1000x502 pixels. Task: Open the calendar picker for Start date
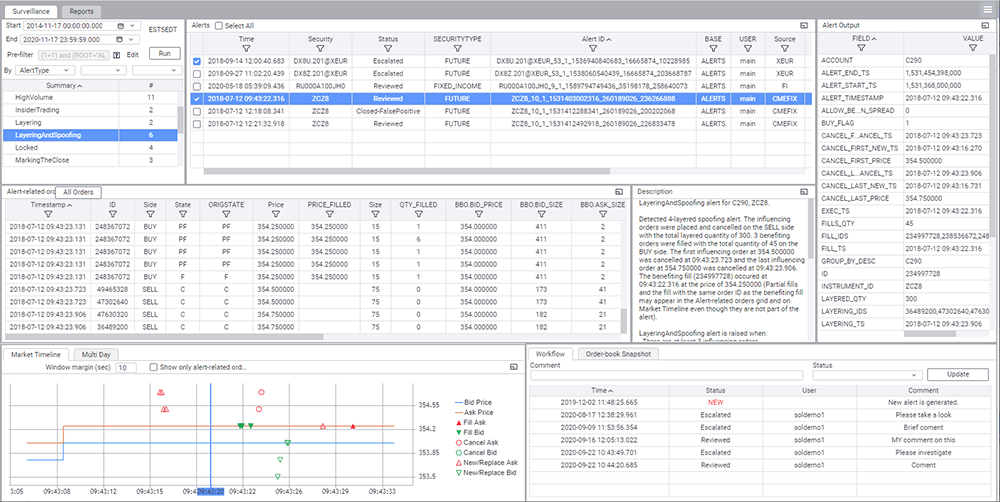(x=121, y=26)
